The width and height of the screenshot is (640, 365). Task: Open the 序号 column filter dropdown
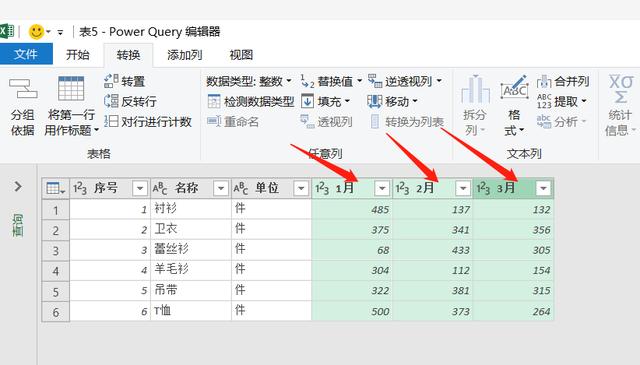(x=140, y=188)
